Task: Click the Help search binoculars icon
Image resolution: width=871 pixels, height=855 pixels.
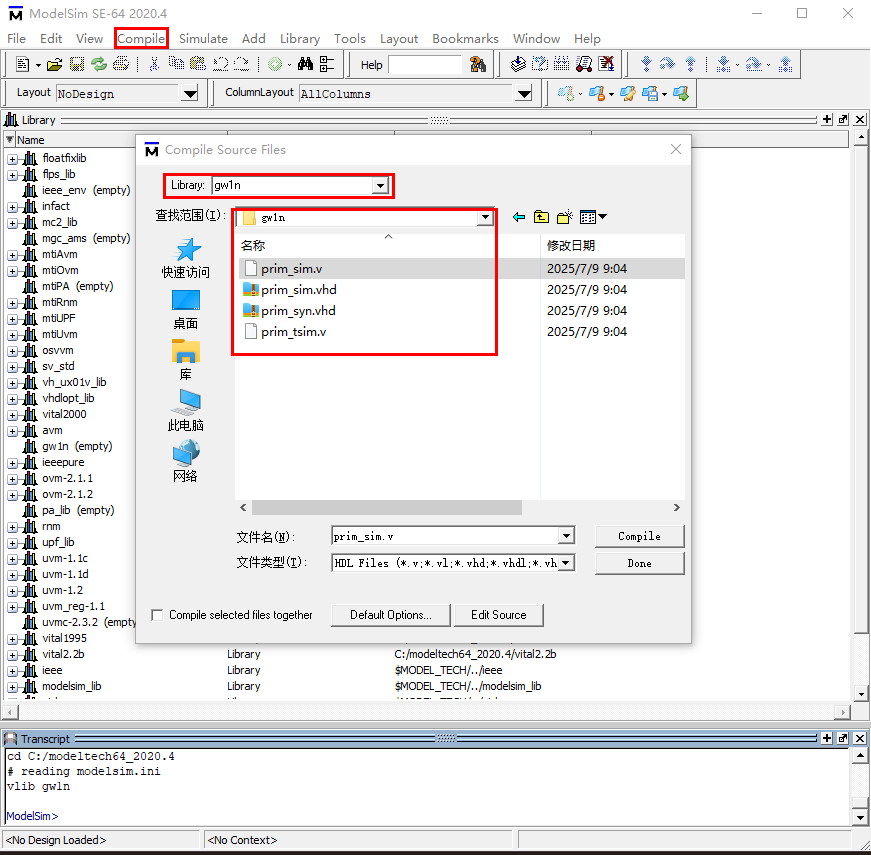Action: pyautogui.click(x=478, y=64)
